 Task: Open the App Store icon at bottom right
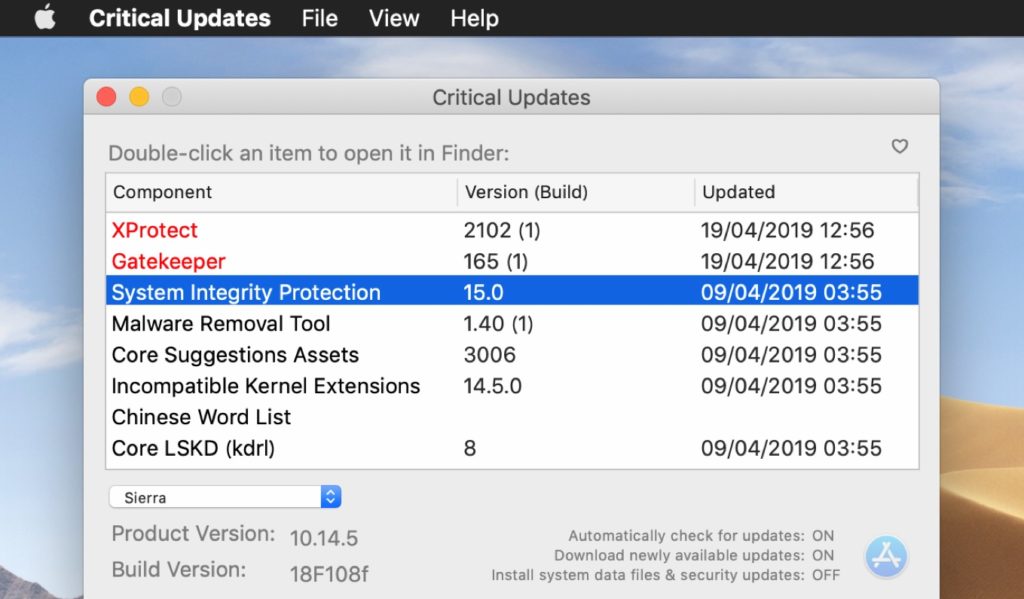886,557
